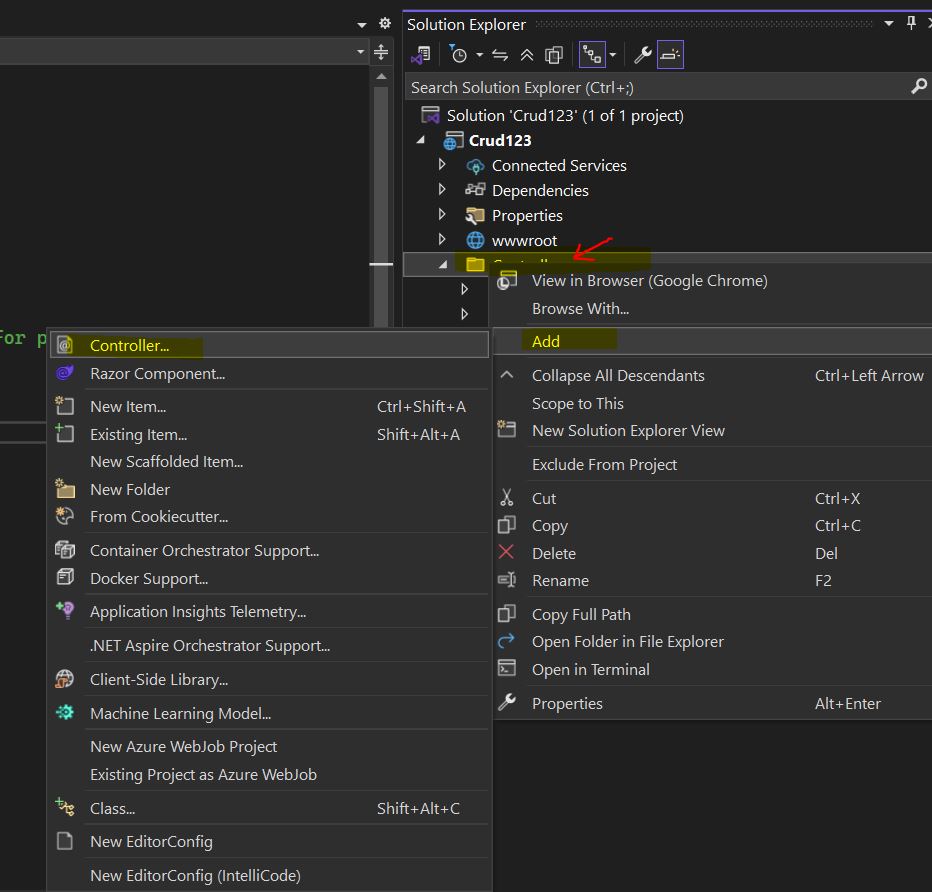This screenshot has width=932, height=892.
Task: Open Properties via the wrench toolbar icon
Action: point(643,55)
